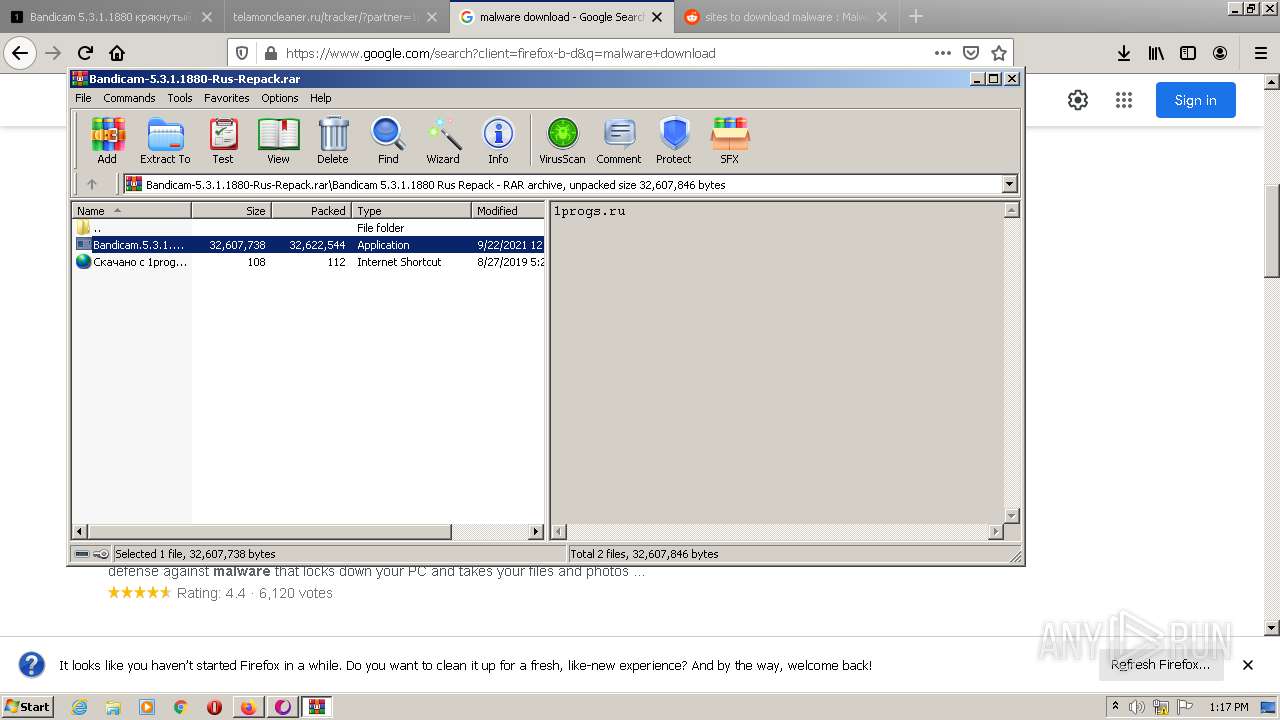Launch Internet Explorer from the taskbar
The height and width of the screenshot is (720, 1280).
(x=79, y=707)
